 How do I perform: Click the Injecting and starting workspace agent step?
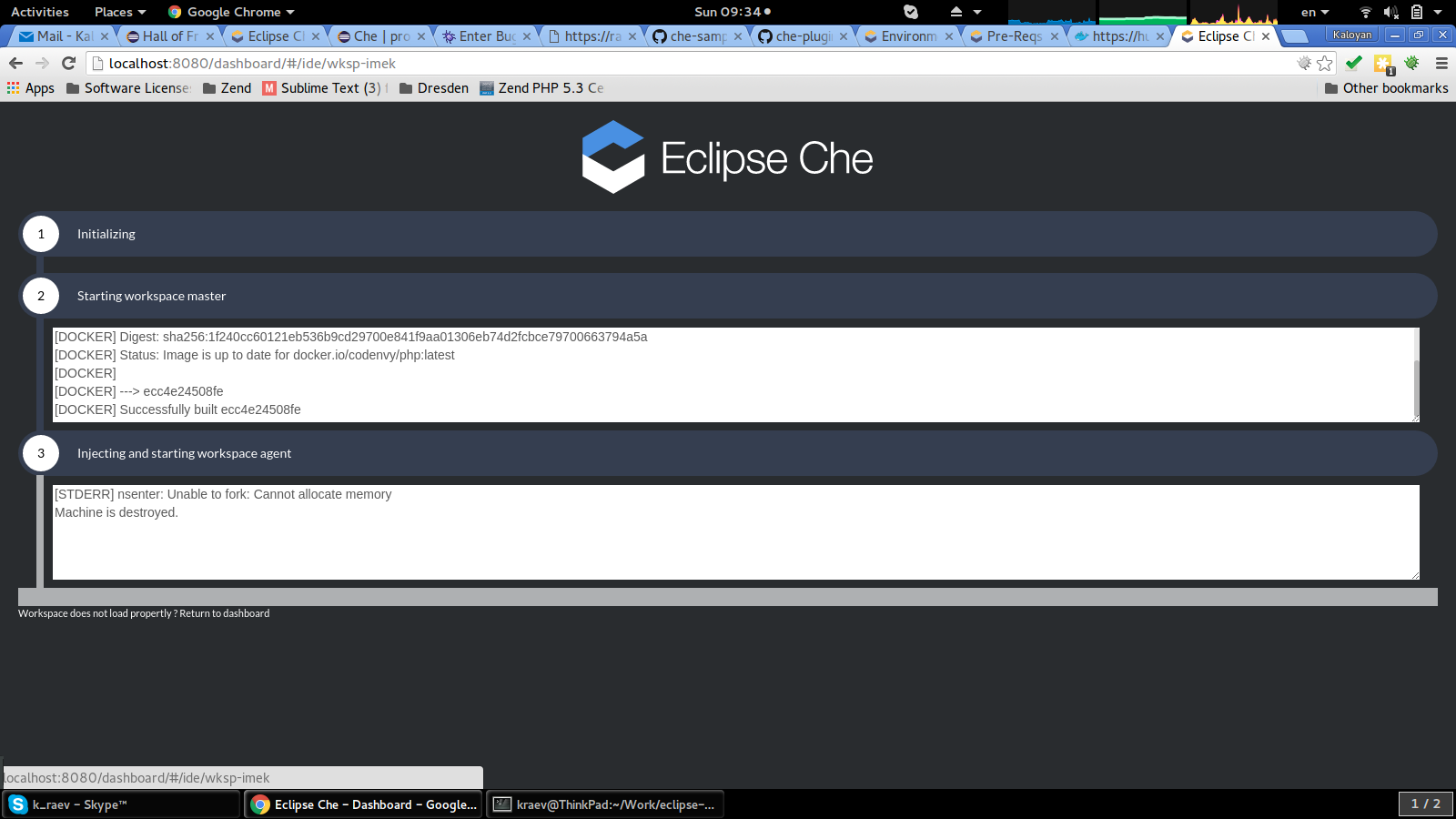point(728,453)
